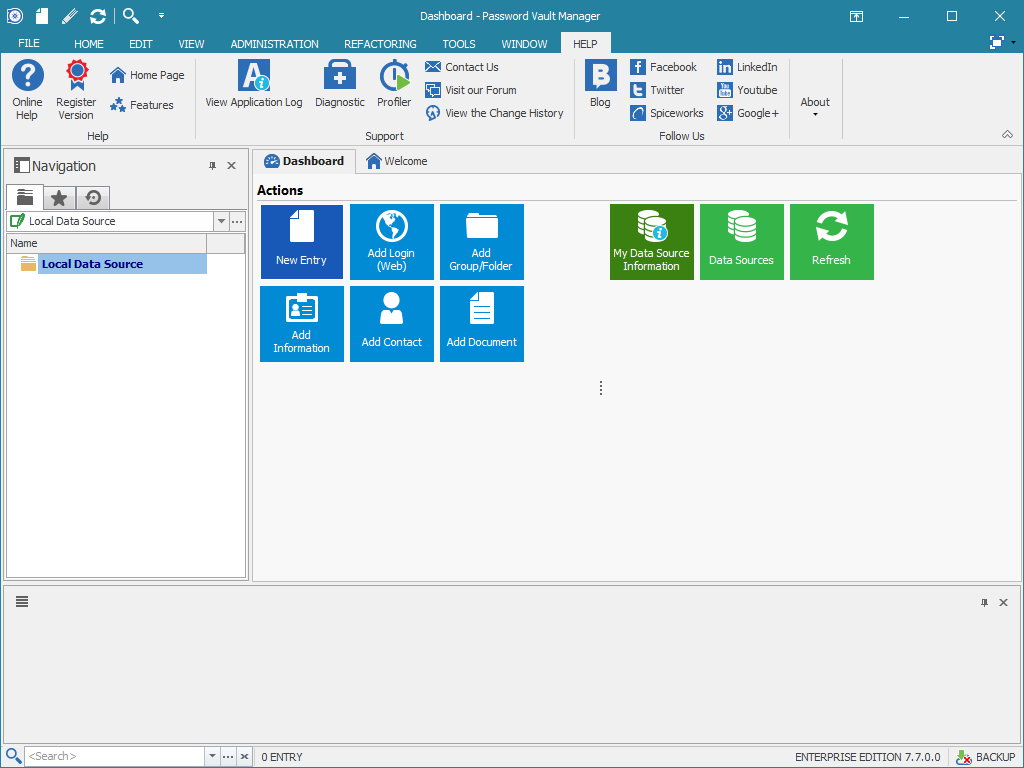Screen dimensions: 1024x768
Task: Open the TOOLS ribbon tab
Action: tap(459, 44)
